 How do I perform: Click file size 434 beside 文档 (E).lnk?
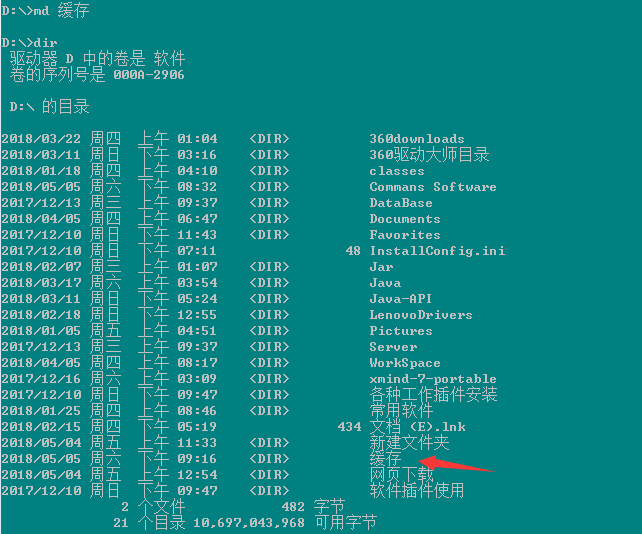click(x=349, y=426)
